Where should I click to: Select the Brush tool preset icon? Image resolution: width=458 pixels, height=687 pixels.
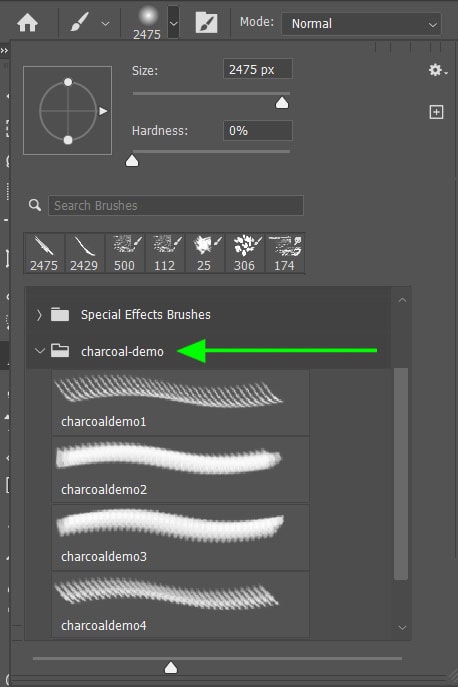[80, 22]
